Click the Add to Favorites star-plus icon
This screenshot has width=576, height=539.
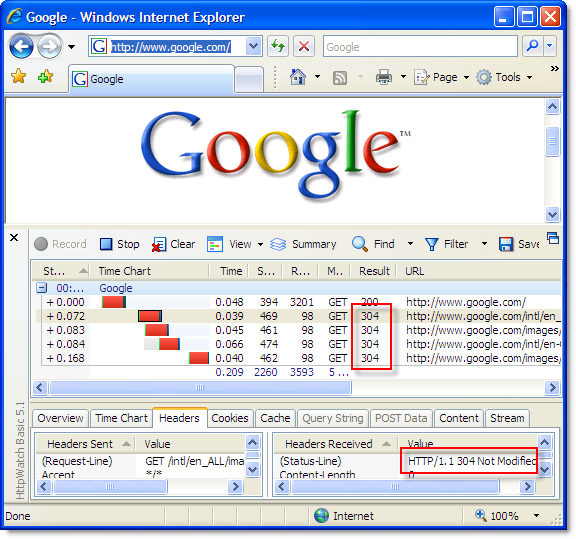pyautogui.click(x=46, y=76)
